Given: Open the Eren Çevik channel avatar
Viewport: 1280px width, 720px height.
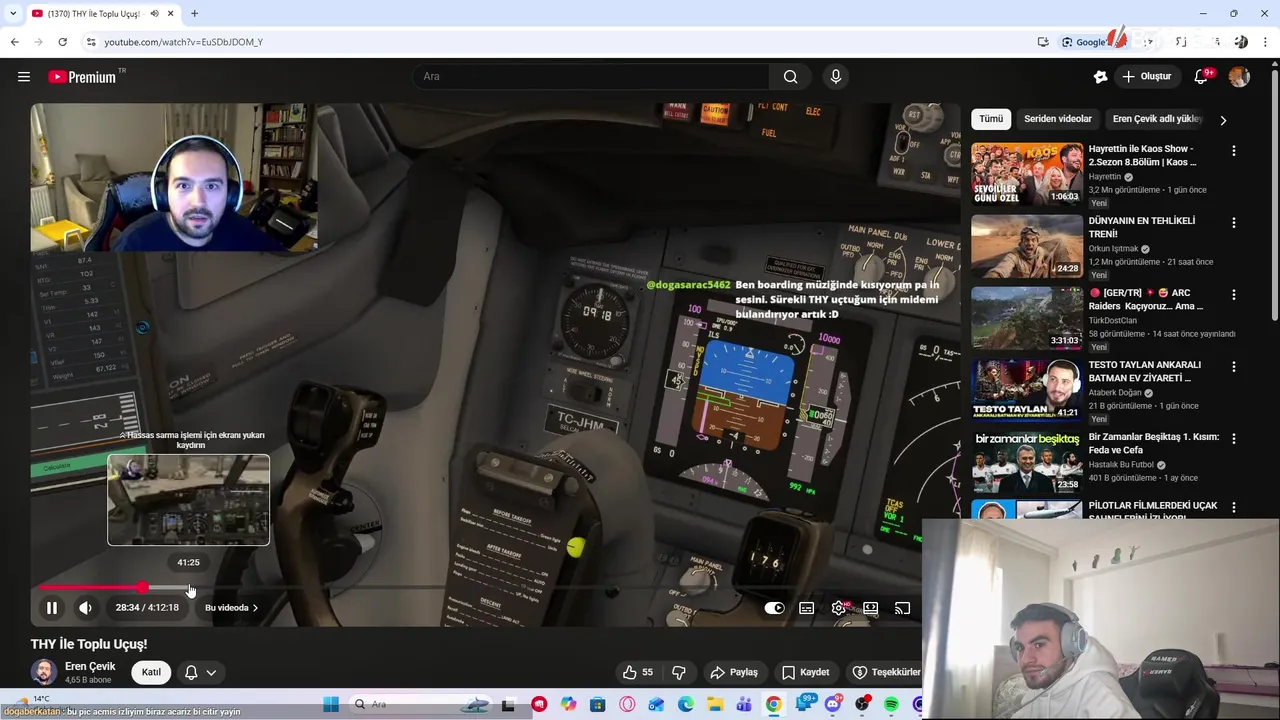Looking at the screenshot, I should pos(44,672).
